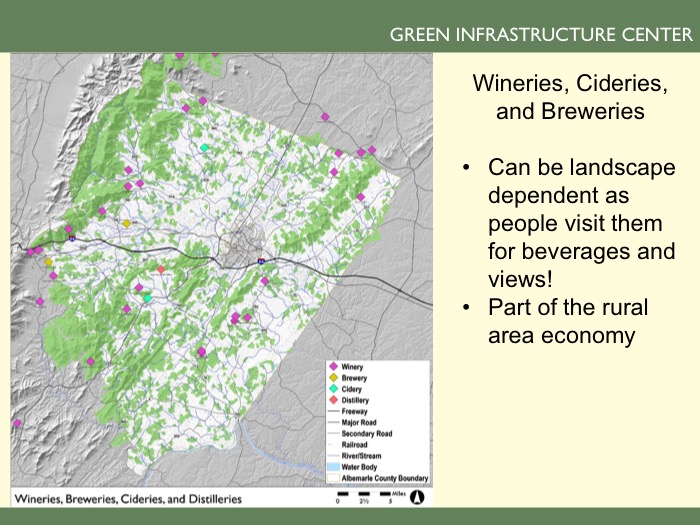
Task: Click the Winery diamond symbol in the legend
Action: 332,367
